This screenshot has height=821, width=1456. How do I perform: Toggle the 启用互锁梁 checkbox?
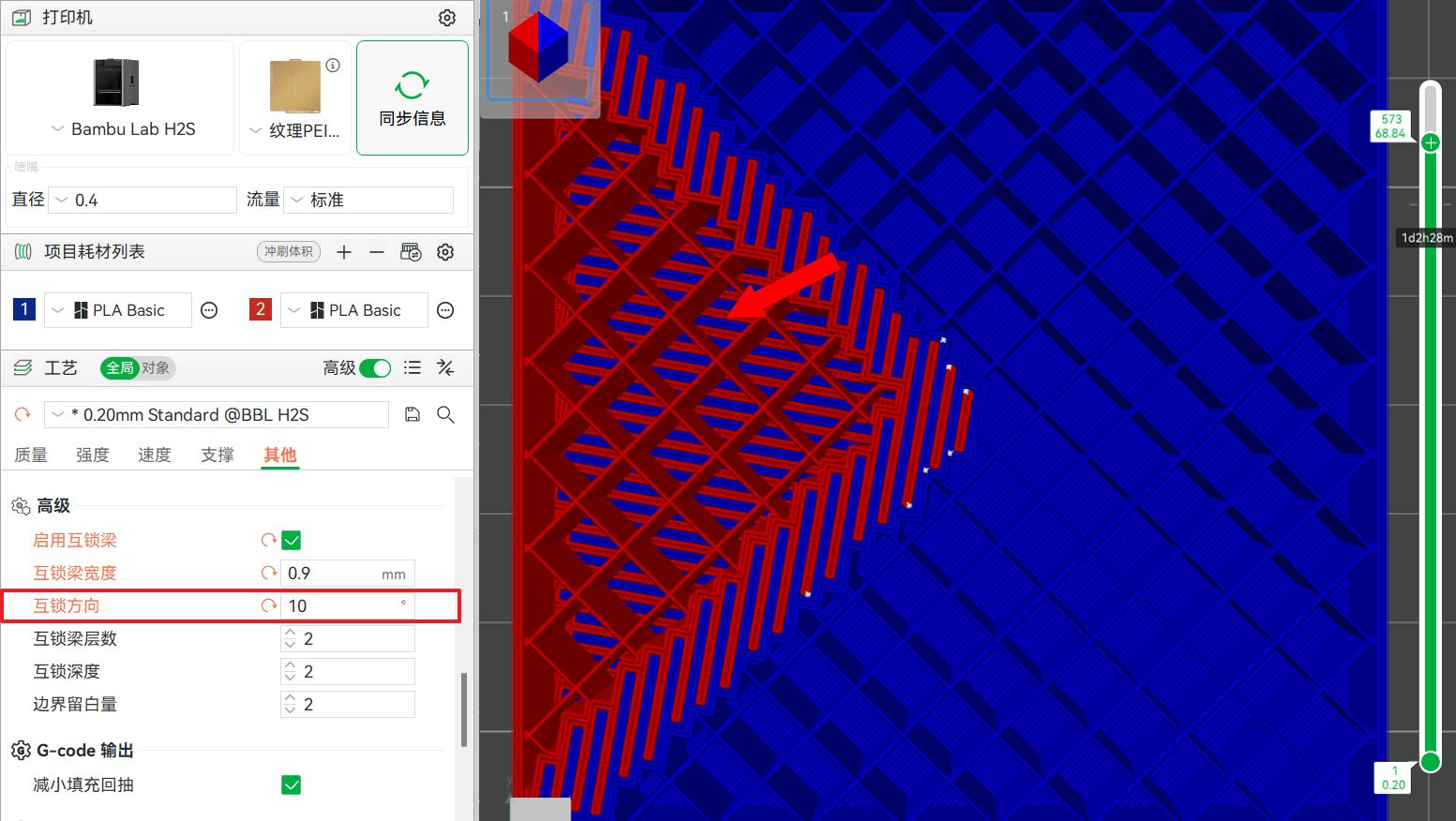click(292, 540)
